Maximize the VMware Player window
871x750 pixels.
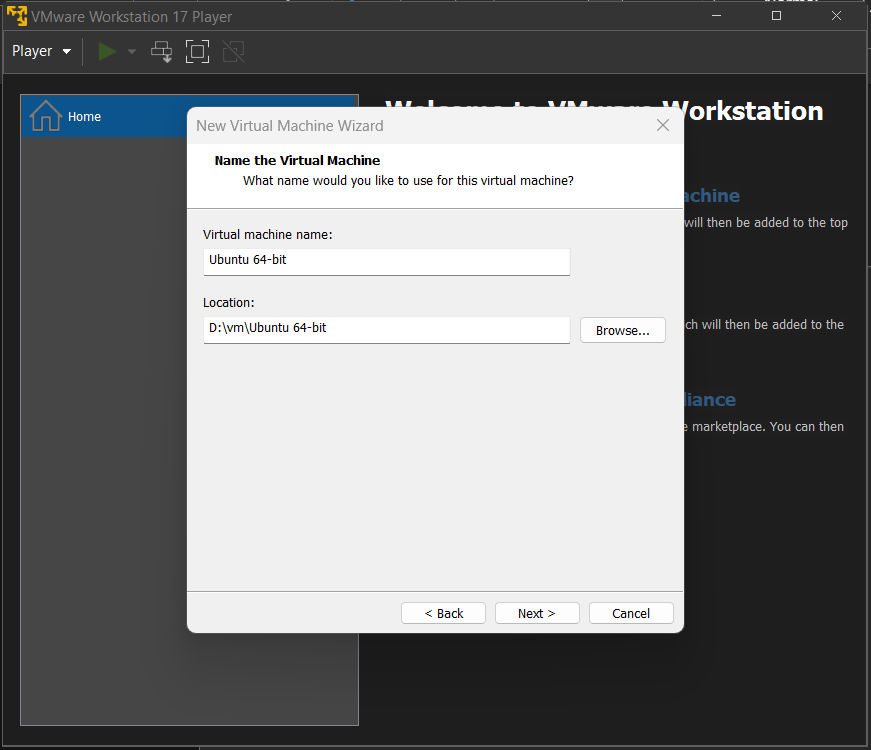click(x=777, y=16)
